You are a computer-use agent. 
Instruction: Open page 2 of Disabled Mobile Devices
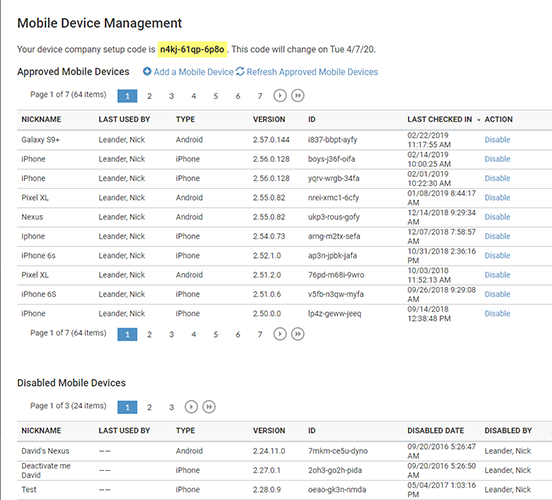(149, 407)
